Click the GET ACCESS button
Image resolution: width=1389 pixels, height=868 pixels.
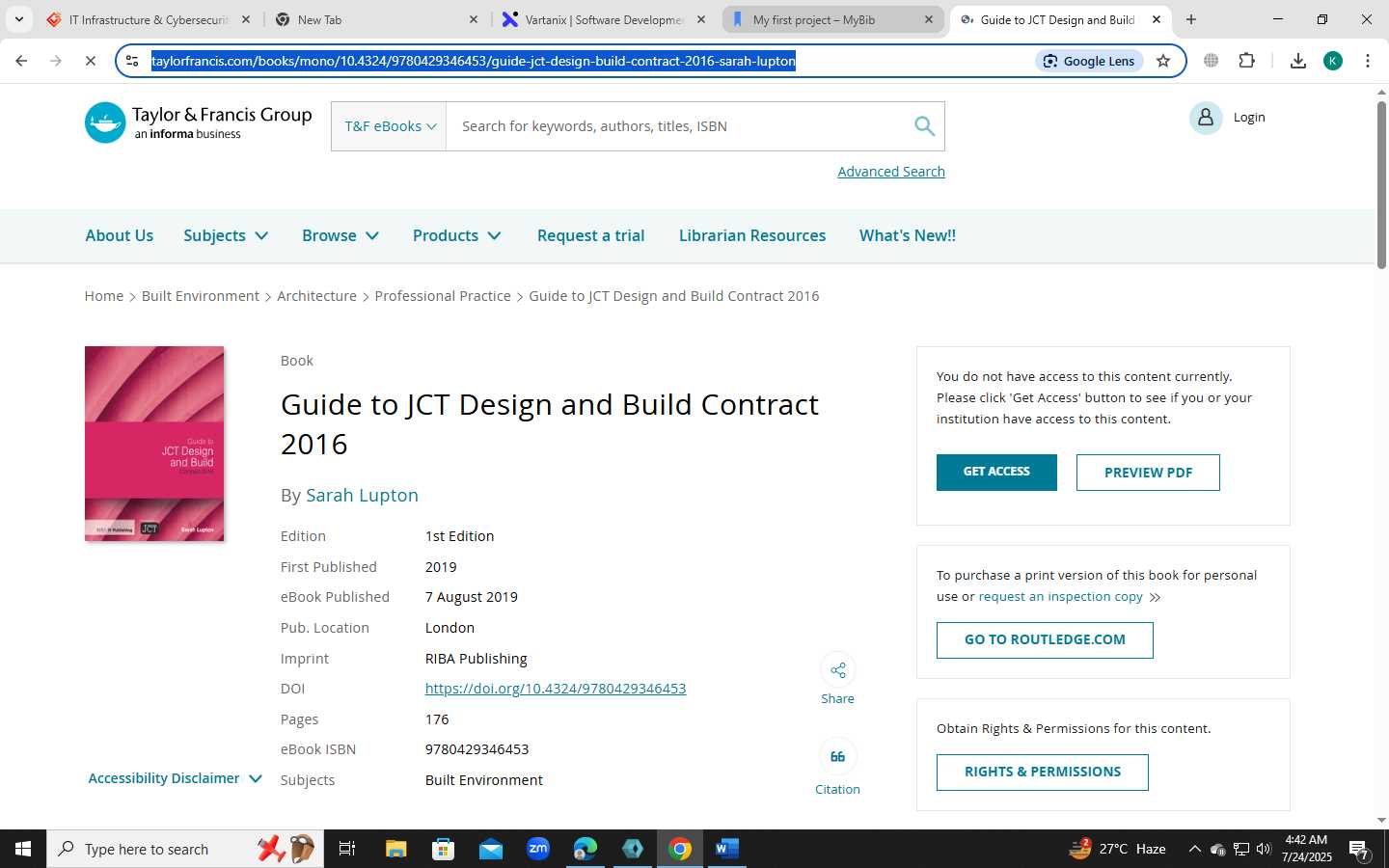coord(996,473)
